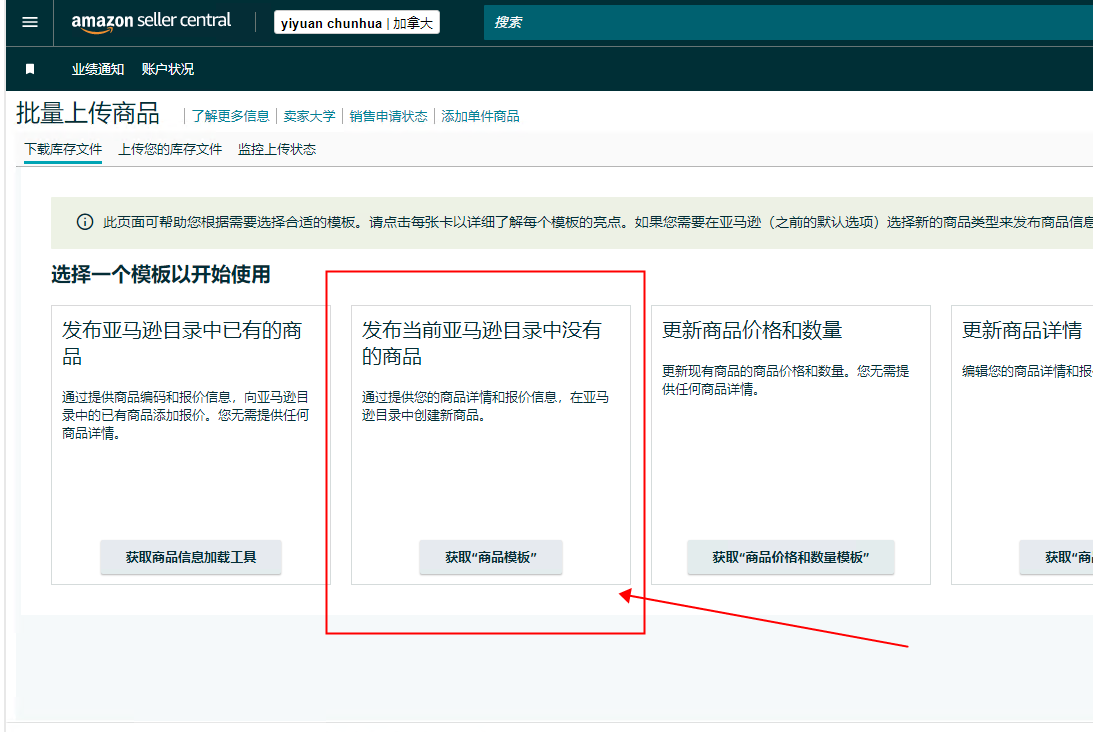
Task: Click the Amazon Seller Central logo
Action: 151,22
